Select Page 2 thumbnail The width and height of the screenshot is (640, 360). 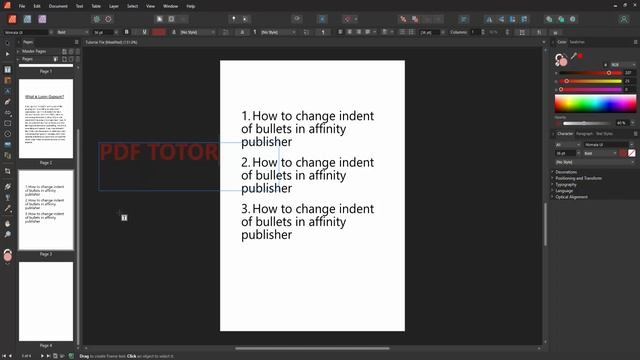pos(46,118)
